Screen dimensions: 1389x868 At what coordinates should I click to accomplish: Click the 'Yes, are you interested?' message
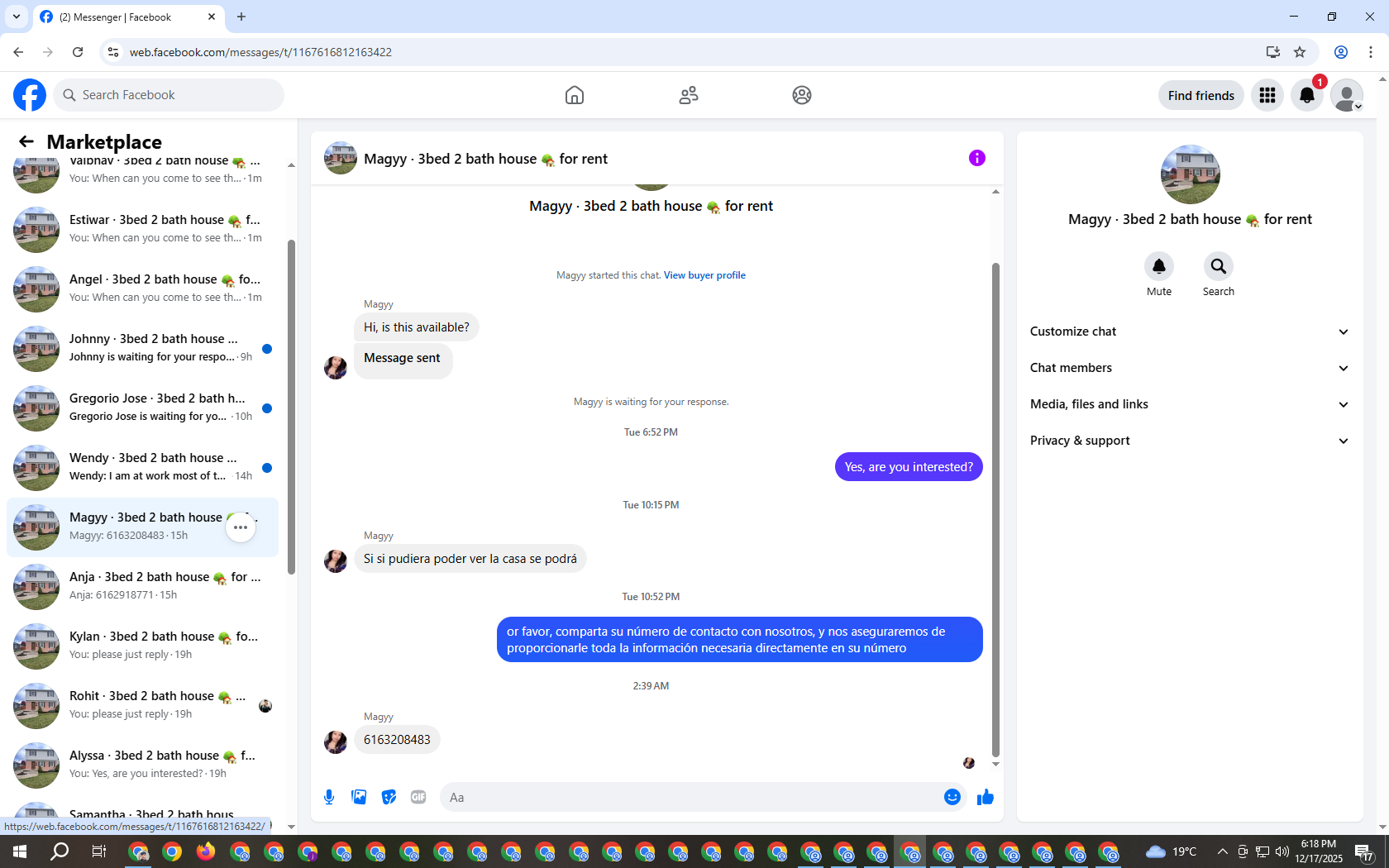point(909,467)
